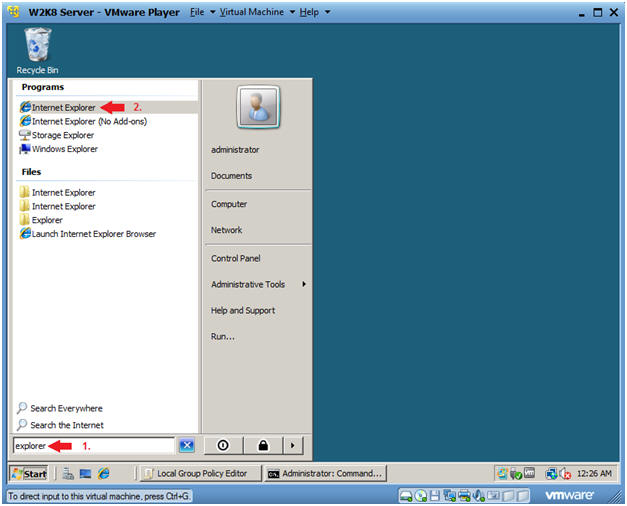Open Documents from Start menu
The image size is (627, 506).
tap(232, 176)
